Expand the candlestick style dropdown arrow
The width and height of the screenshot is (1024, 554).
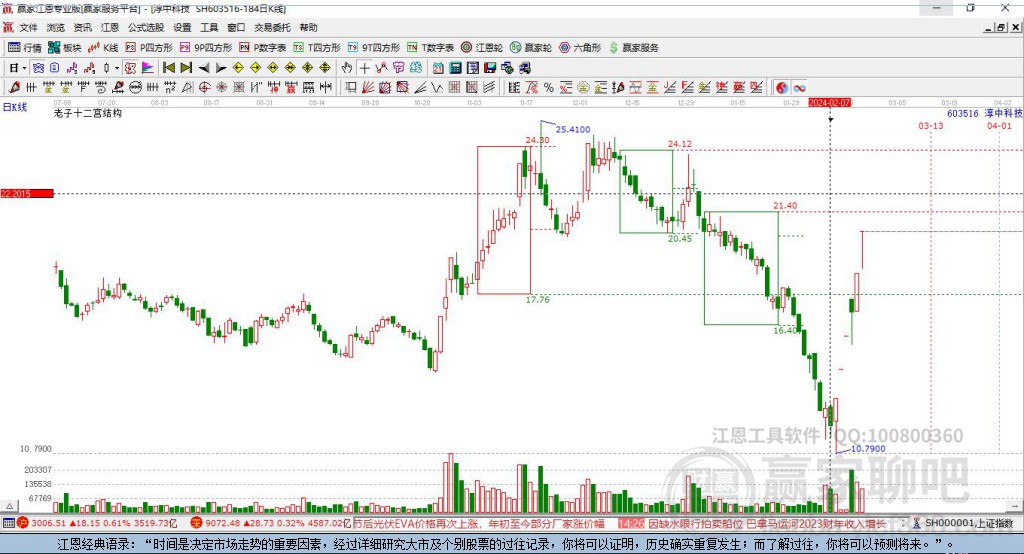pos(117,68)
